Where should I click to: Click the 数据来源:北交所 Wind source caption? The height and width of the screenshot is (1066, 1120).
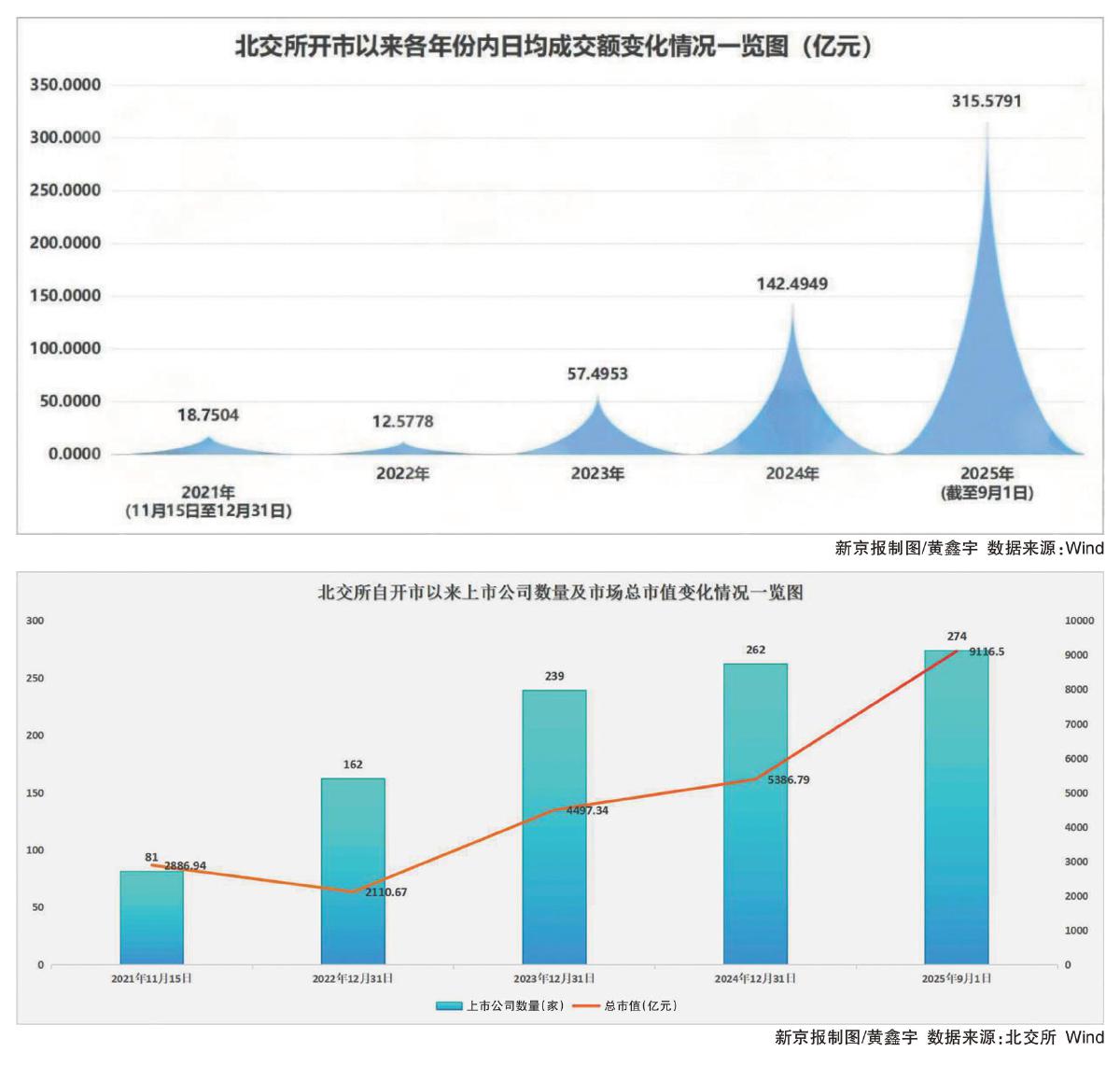1015,1037
